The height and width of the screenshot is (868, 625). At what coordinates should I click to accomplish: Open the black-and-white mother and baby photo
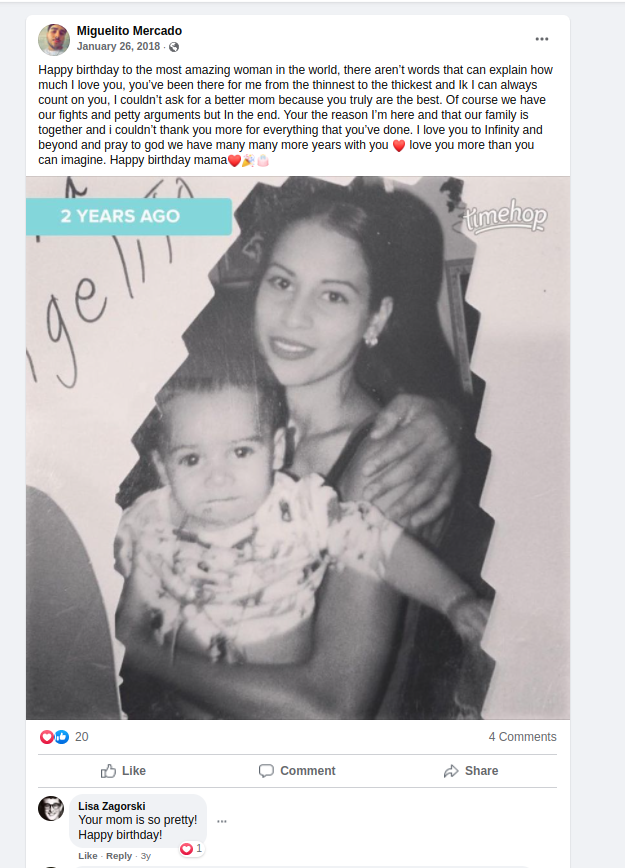(298, 448)
